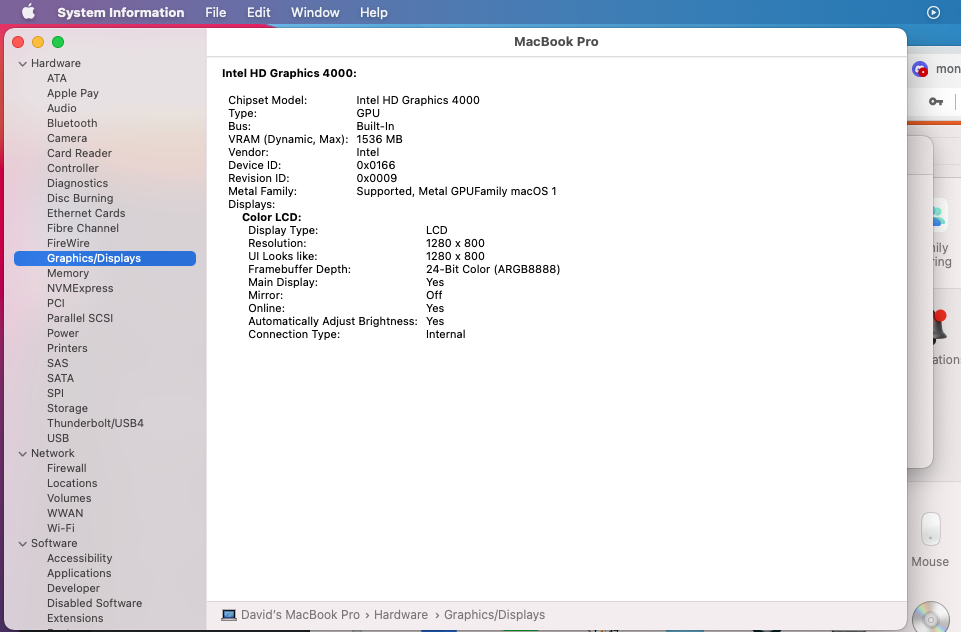Select Disc Burning in the sidebar

(x=80, y=199)
